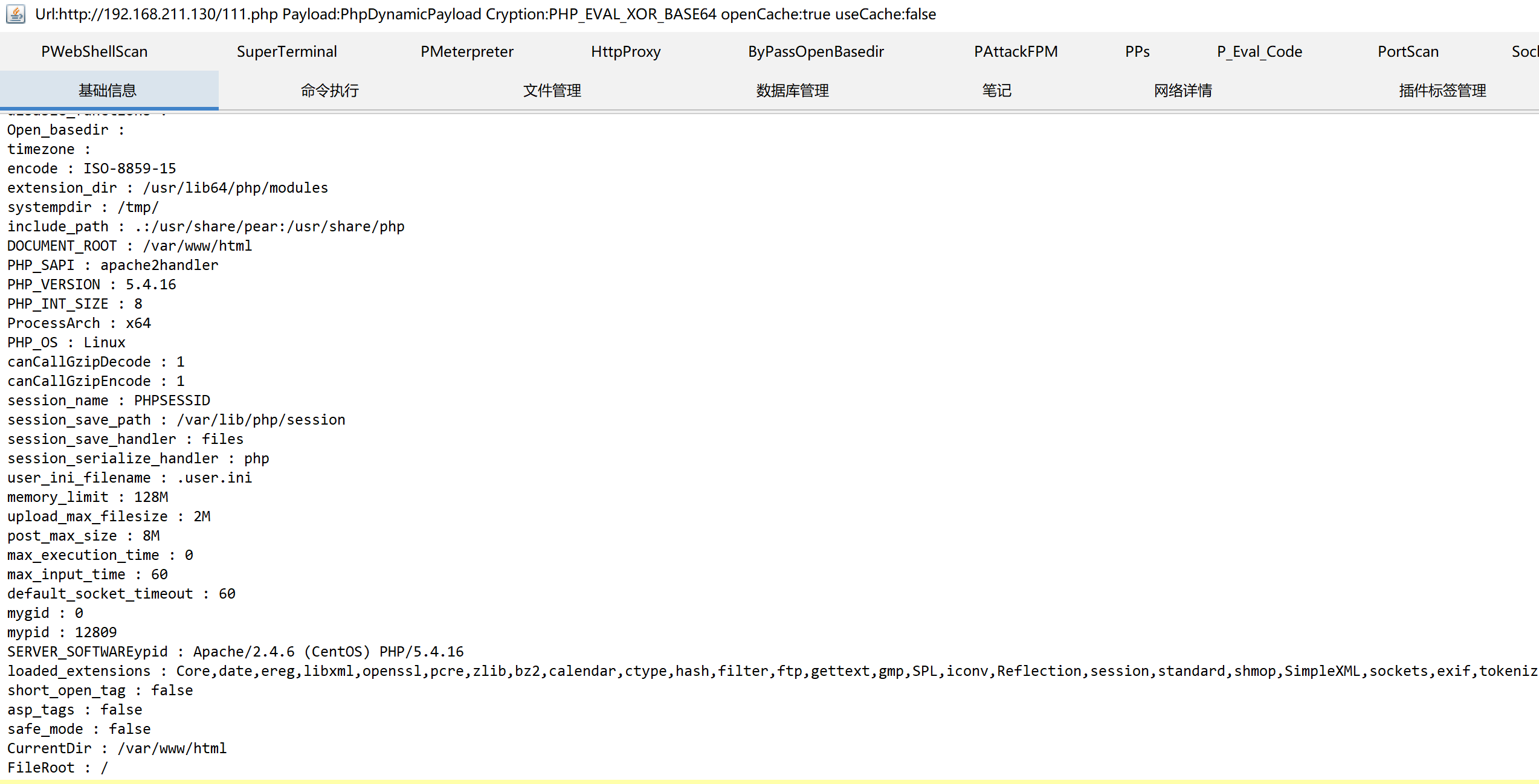Open the 插件标签管理 tab

click(1442, 90)
